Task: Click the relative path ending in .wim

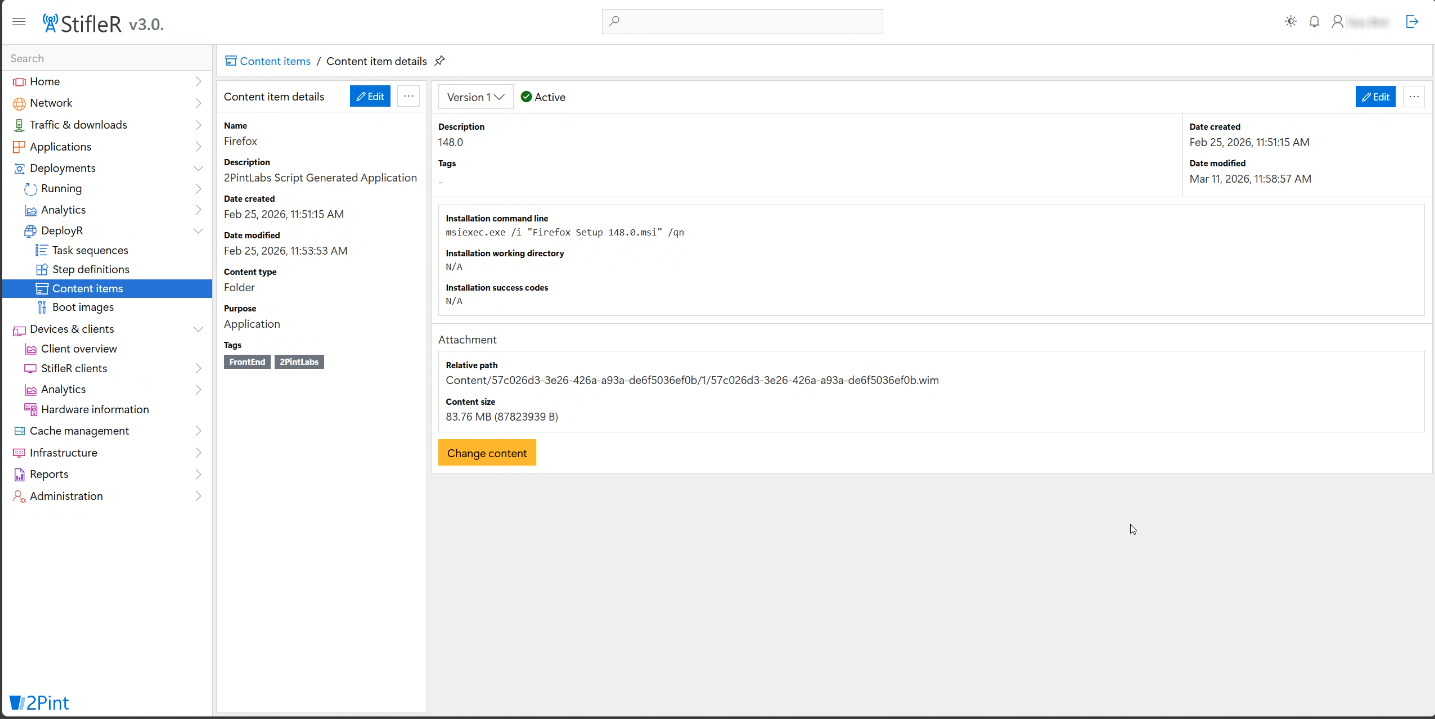Action: [692, 380]
